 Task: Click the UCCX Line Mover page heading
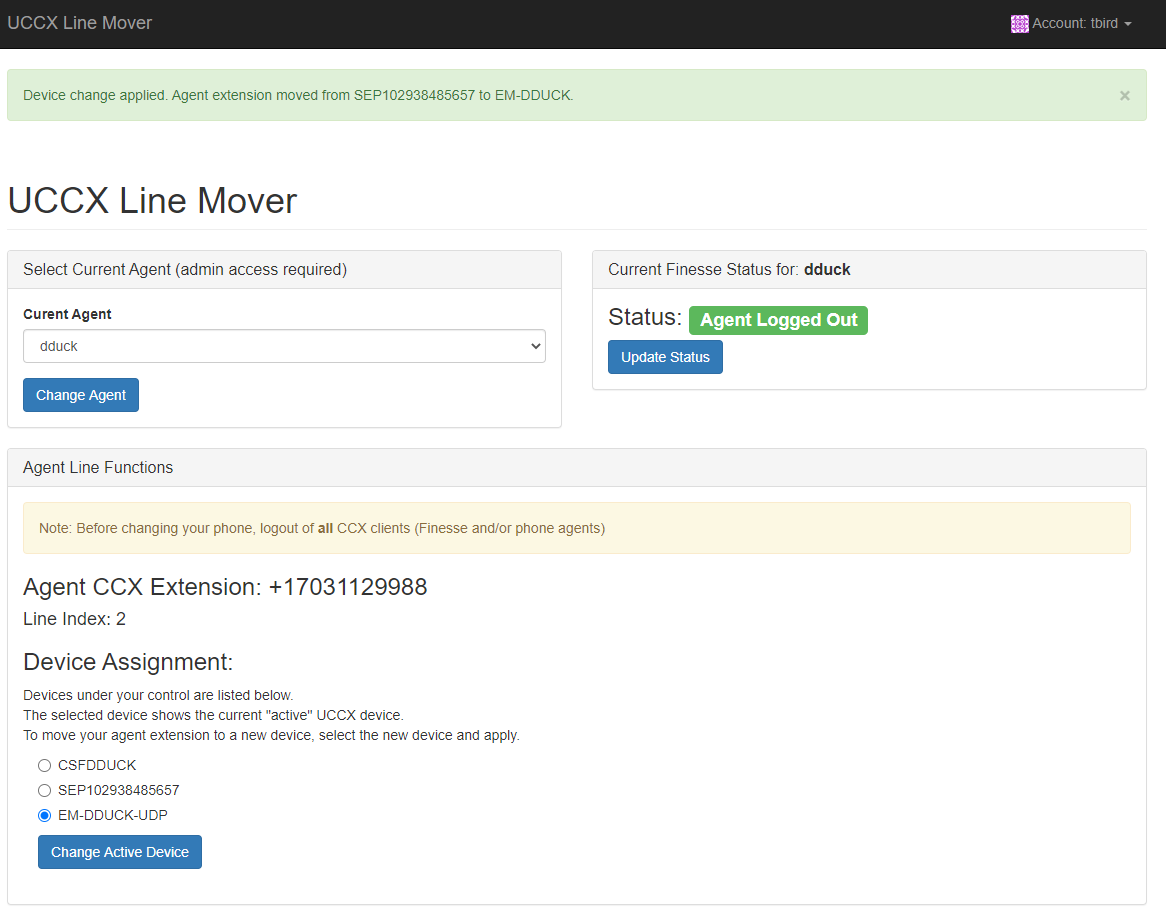click(152, 201)
